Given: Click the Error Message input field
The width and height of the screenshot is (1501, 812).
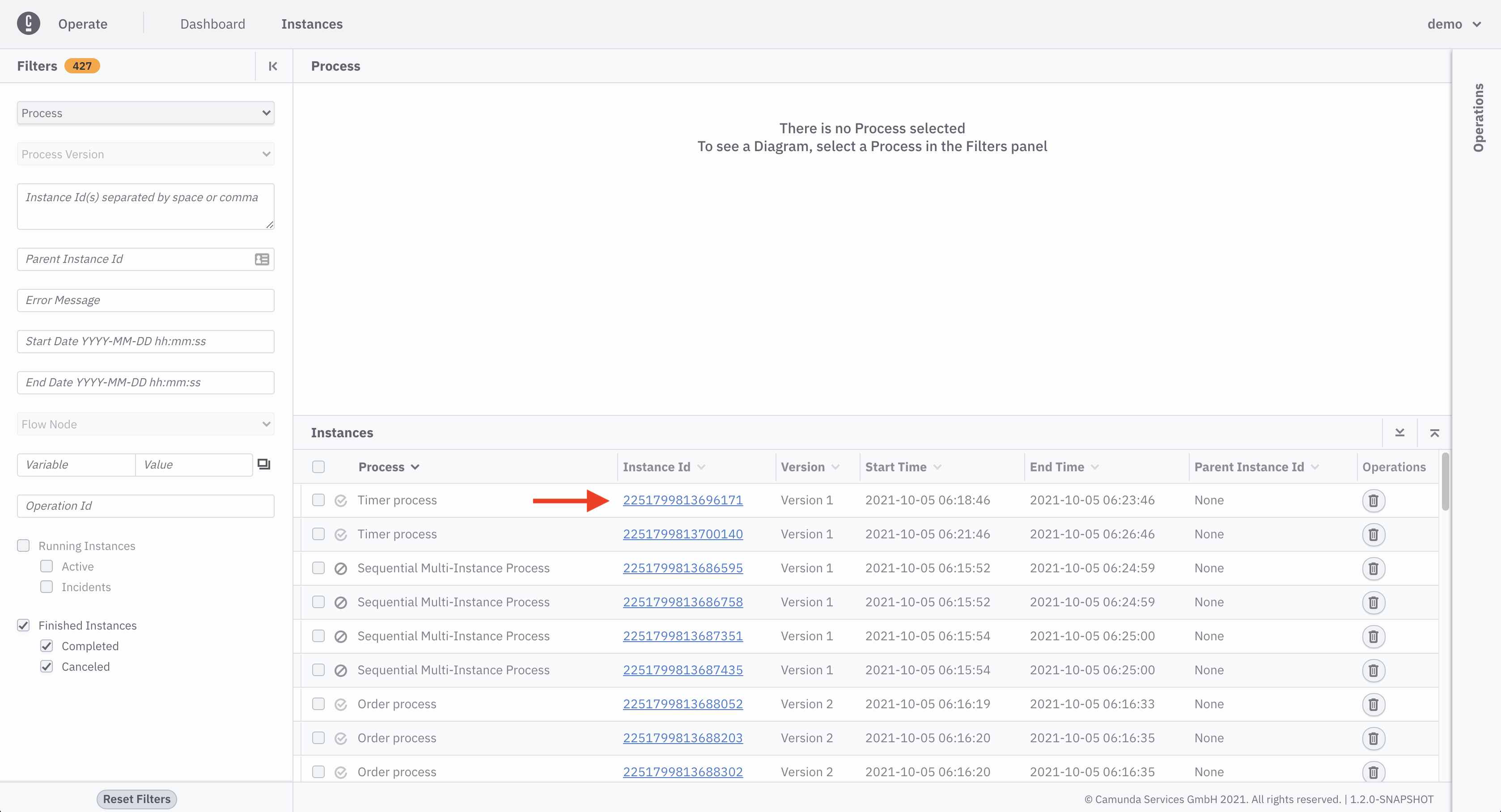Looking at the screenshot, I should tap(145, 299).
